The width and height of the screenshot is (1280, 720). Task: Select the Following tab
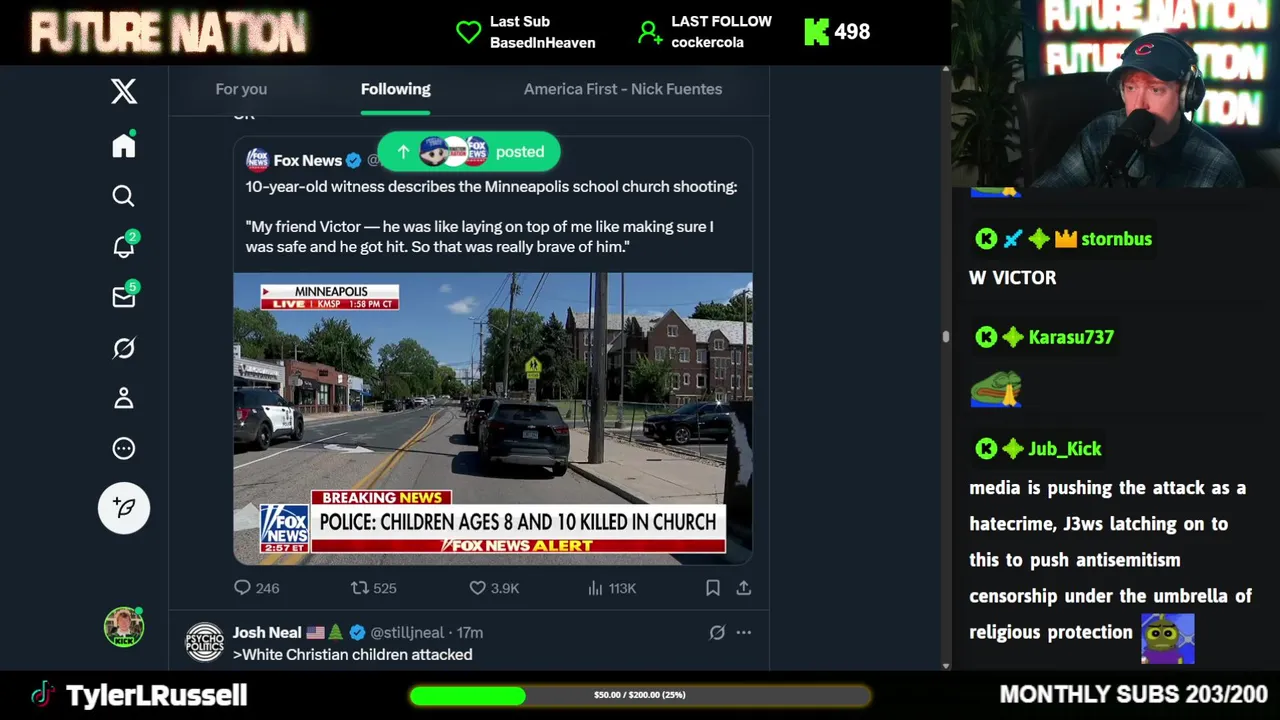tap(396, 89)
